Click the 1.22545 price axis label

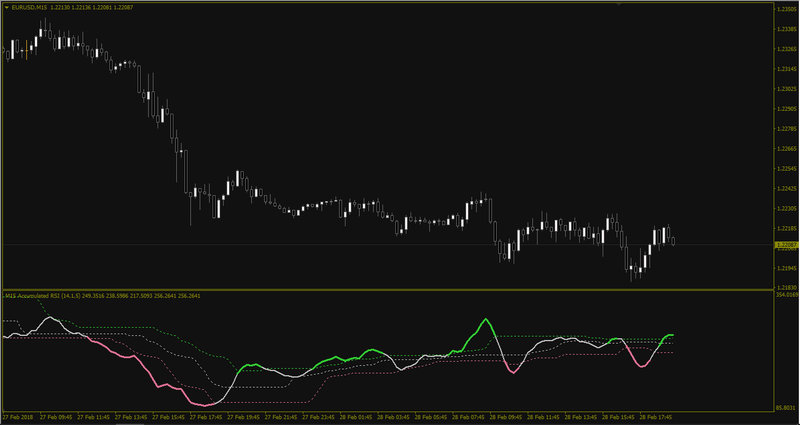pos(786,168)
